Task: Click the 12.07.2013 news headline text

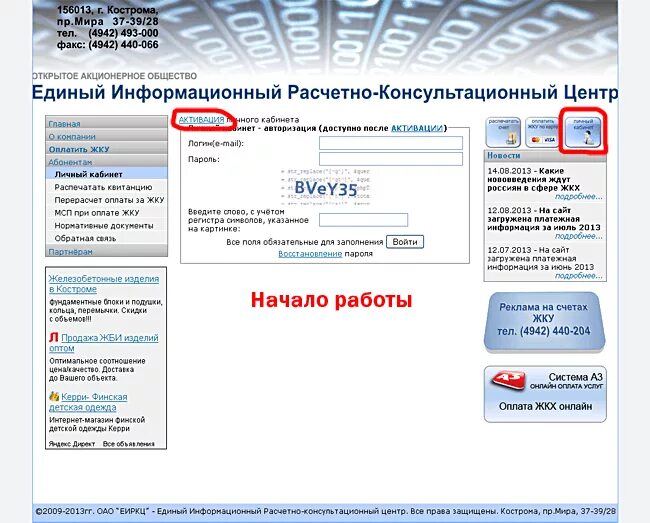Action: (541, 259)
